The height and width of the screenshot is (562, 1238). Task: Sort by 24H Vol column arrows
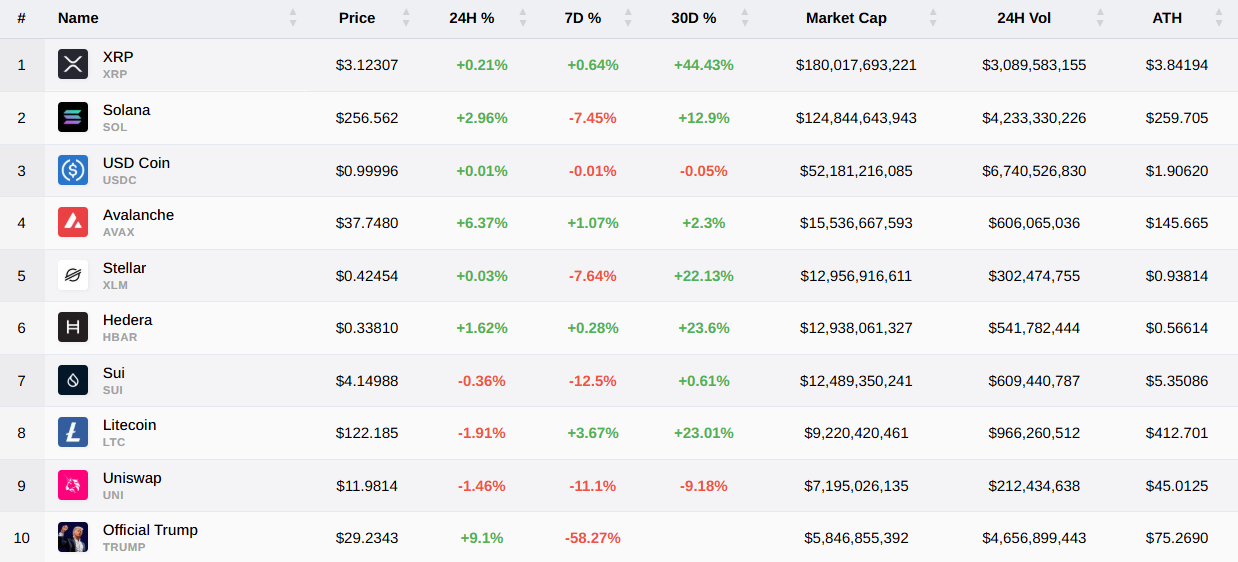pos(1100,18)
